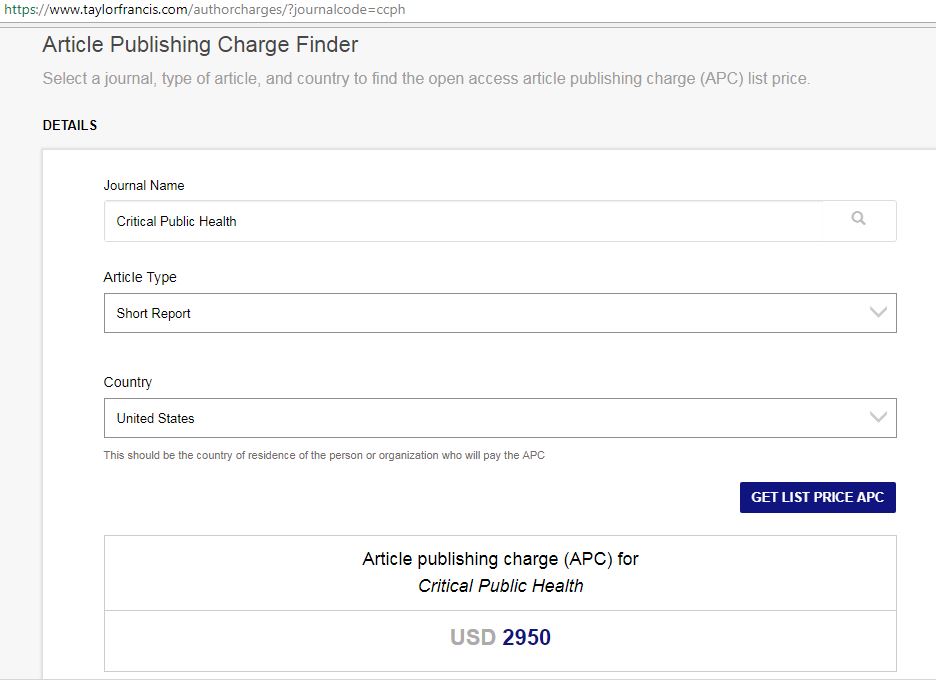Click the search magnifier icon in Journal Name
This screenshot has width=936, height=680.
click(858, 219)
